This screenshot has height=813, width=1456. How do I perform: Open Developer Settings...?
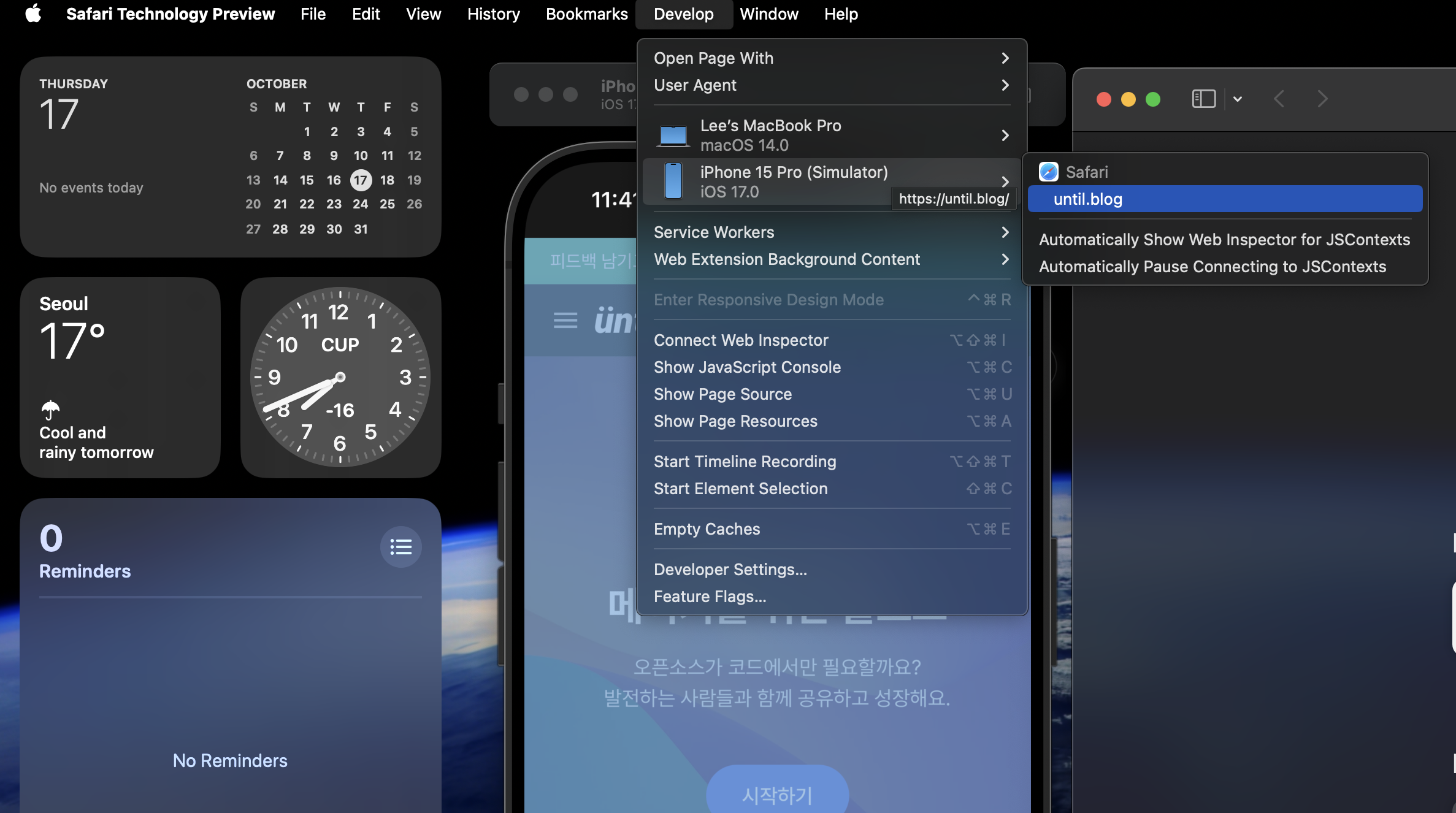tap(832, 570)
